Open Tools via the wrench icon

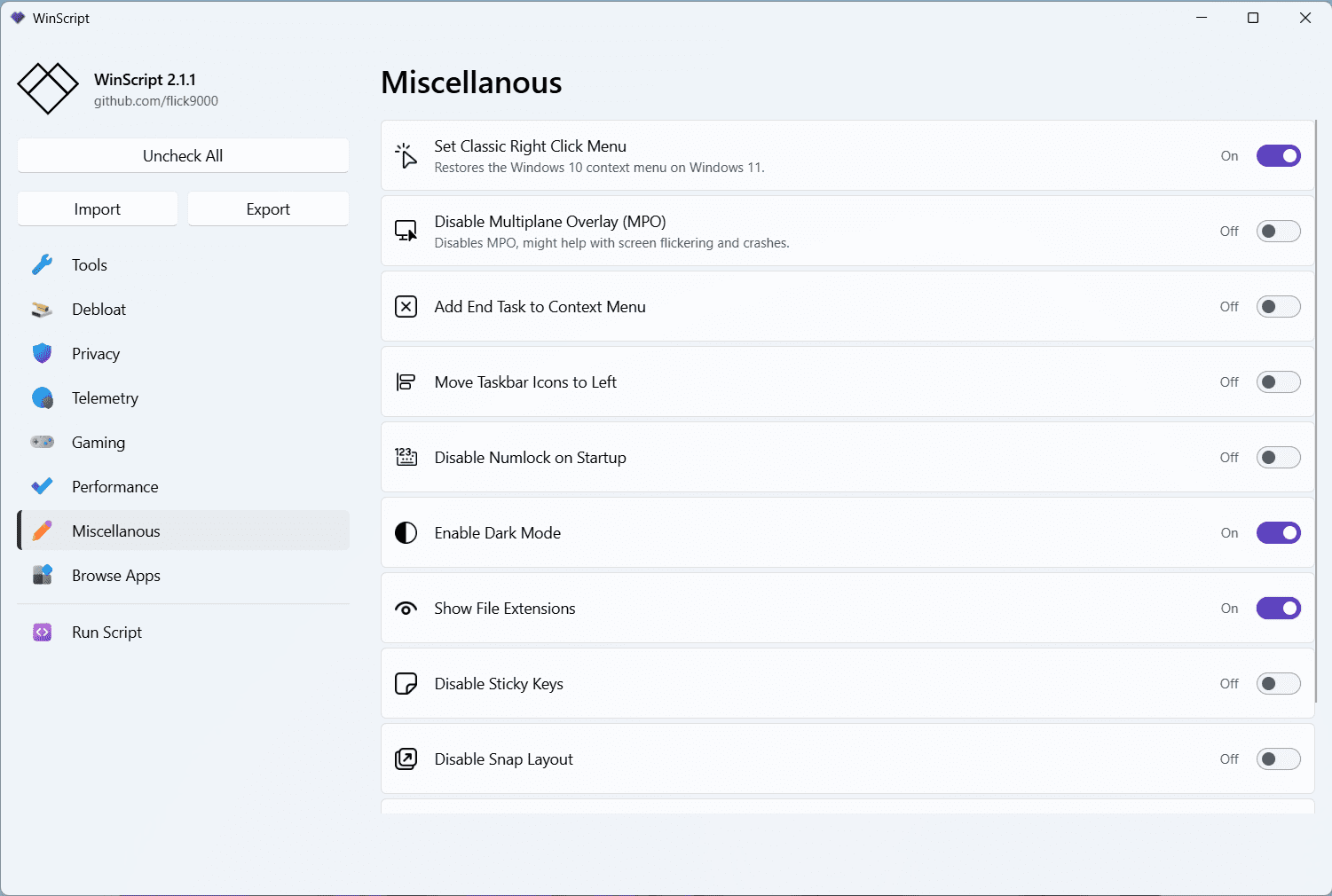(x=43, y=264)
